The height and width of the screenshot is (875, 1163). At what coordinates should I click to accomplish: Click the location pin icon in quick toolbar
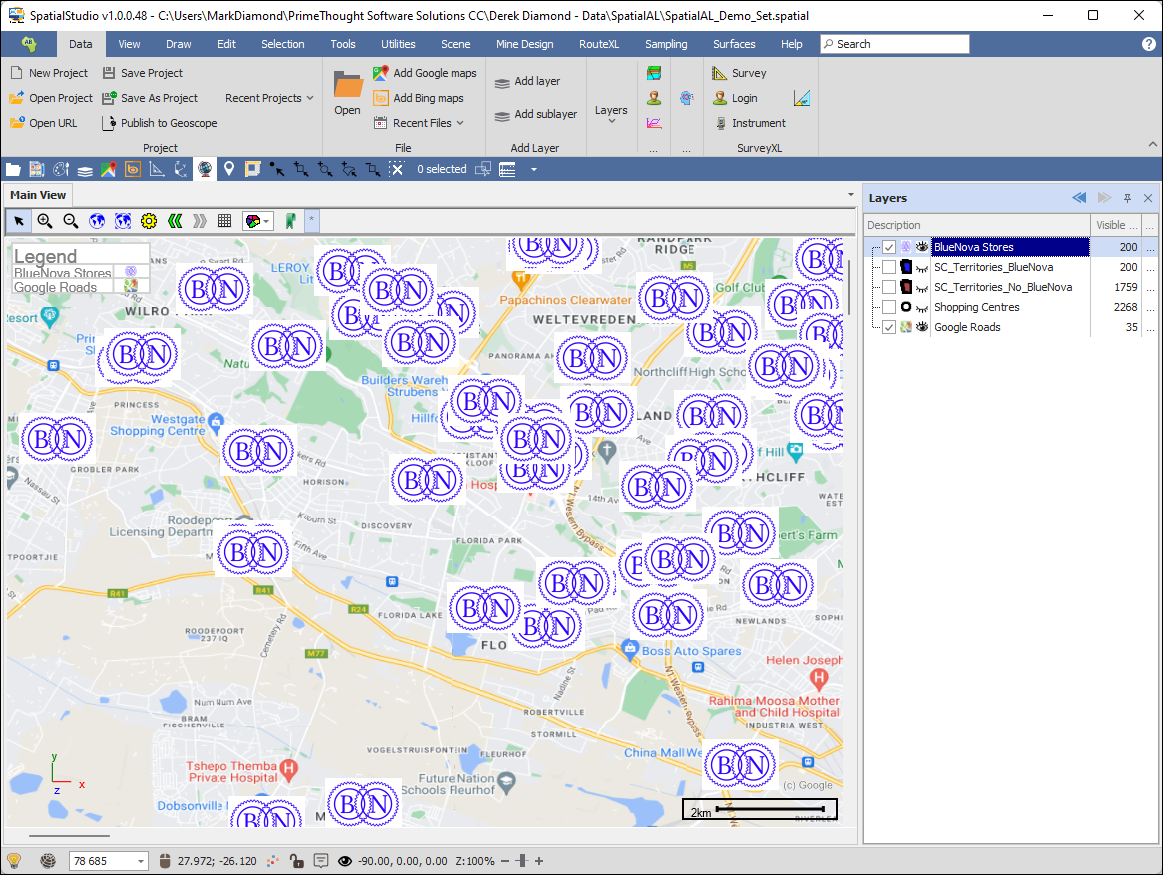pos(229,169)
